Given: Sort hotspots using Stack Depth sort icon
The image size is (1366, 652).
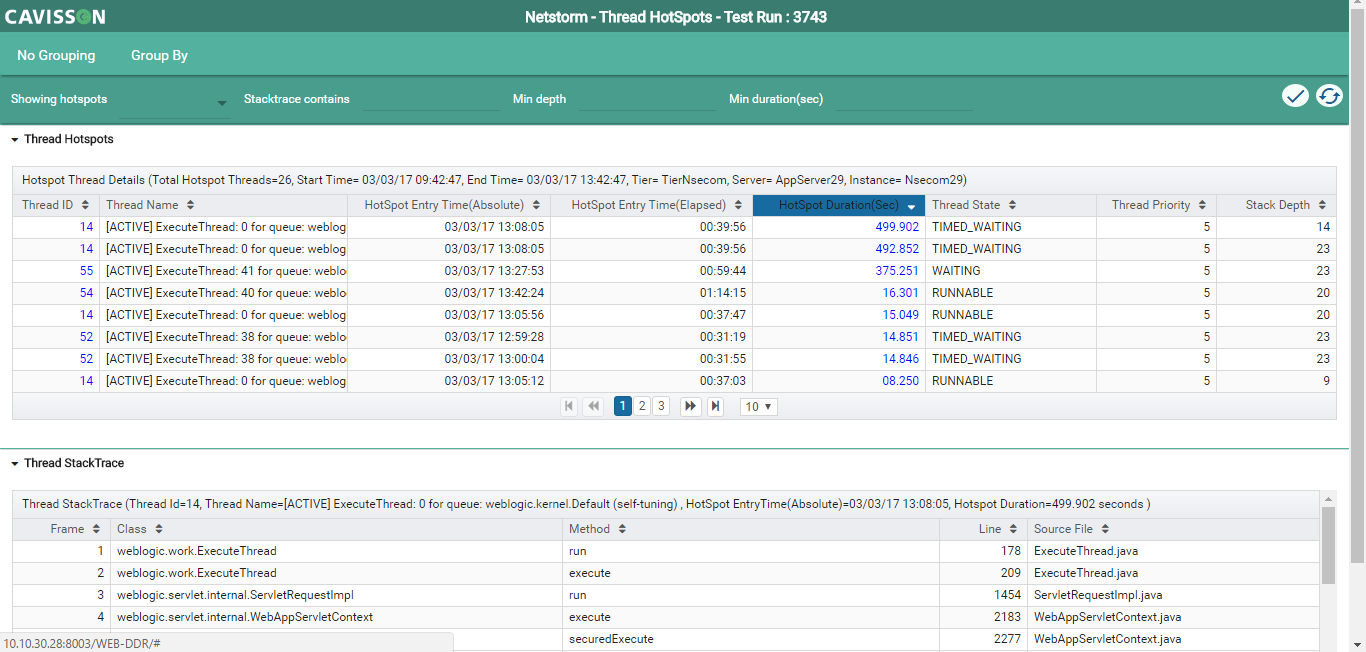Looking at the screenshot, I should point(1322,205).
